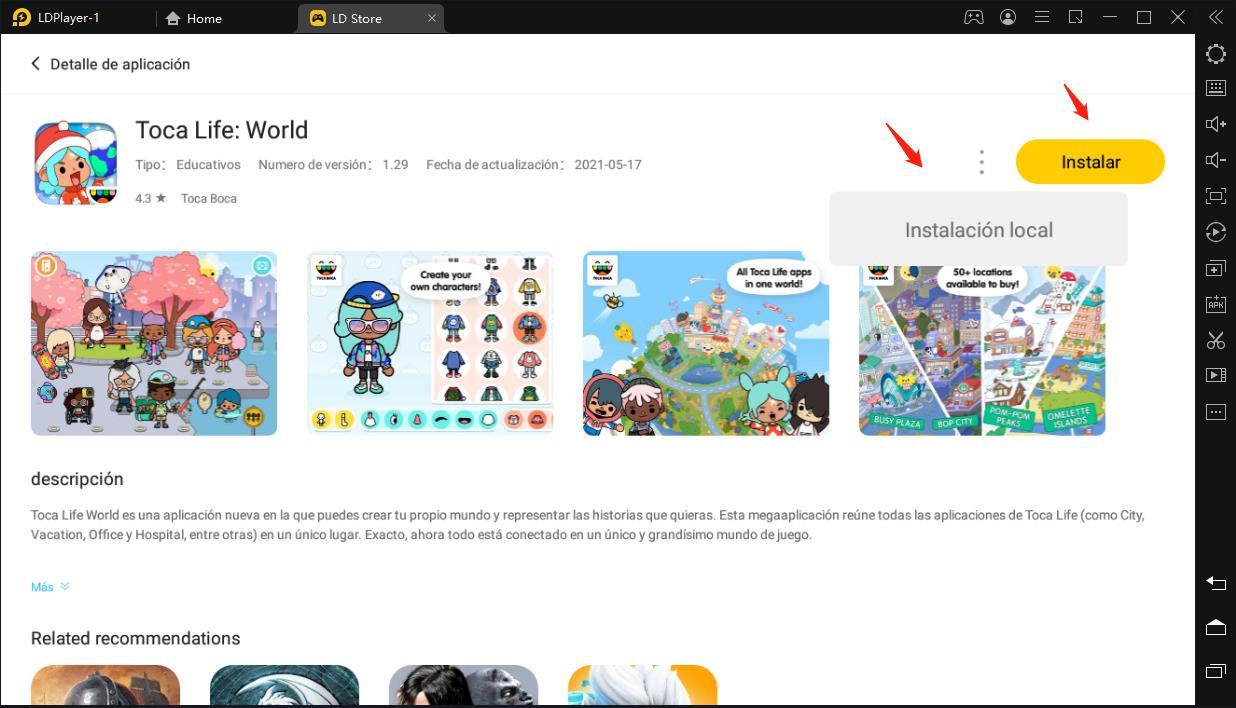Click the Toca Life: World app icon

point(76,162)
